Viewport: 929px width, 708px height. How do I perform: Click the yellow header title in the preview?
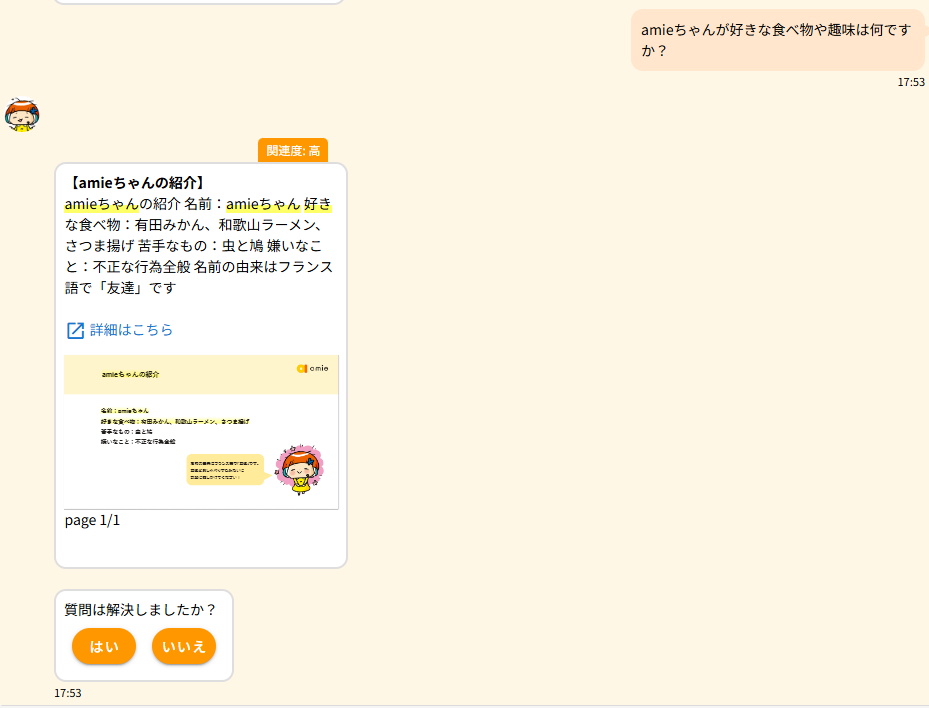coord(130,374)
